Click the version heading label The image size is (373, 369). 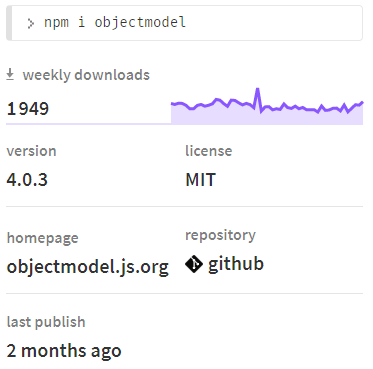[32, 151]
